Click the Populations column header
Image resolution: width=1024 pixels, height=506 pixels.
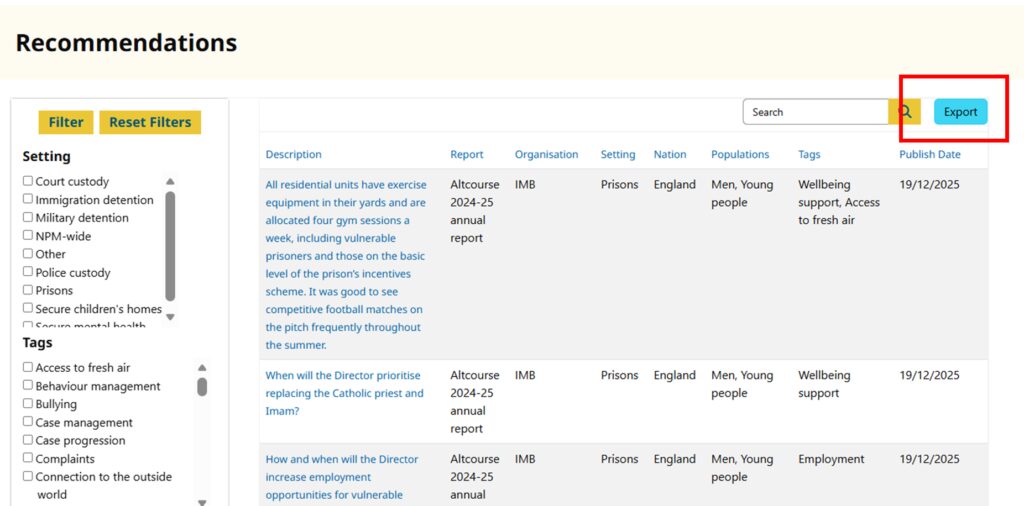tap(740, 155)
